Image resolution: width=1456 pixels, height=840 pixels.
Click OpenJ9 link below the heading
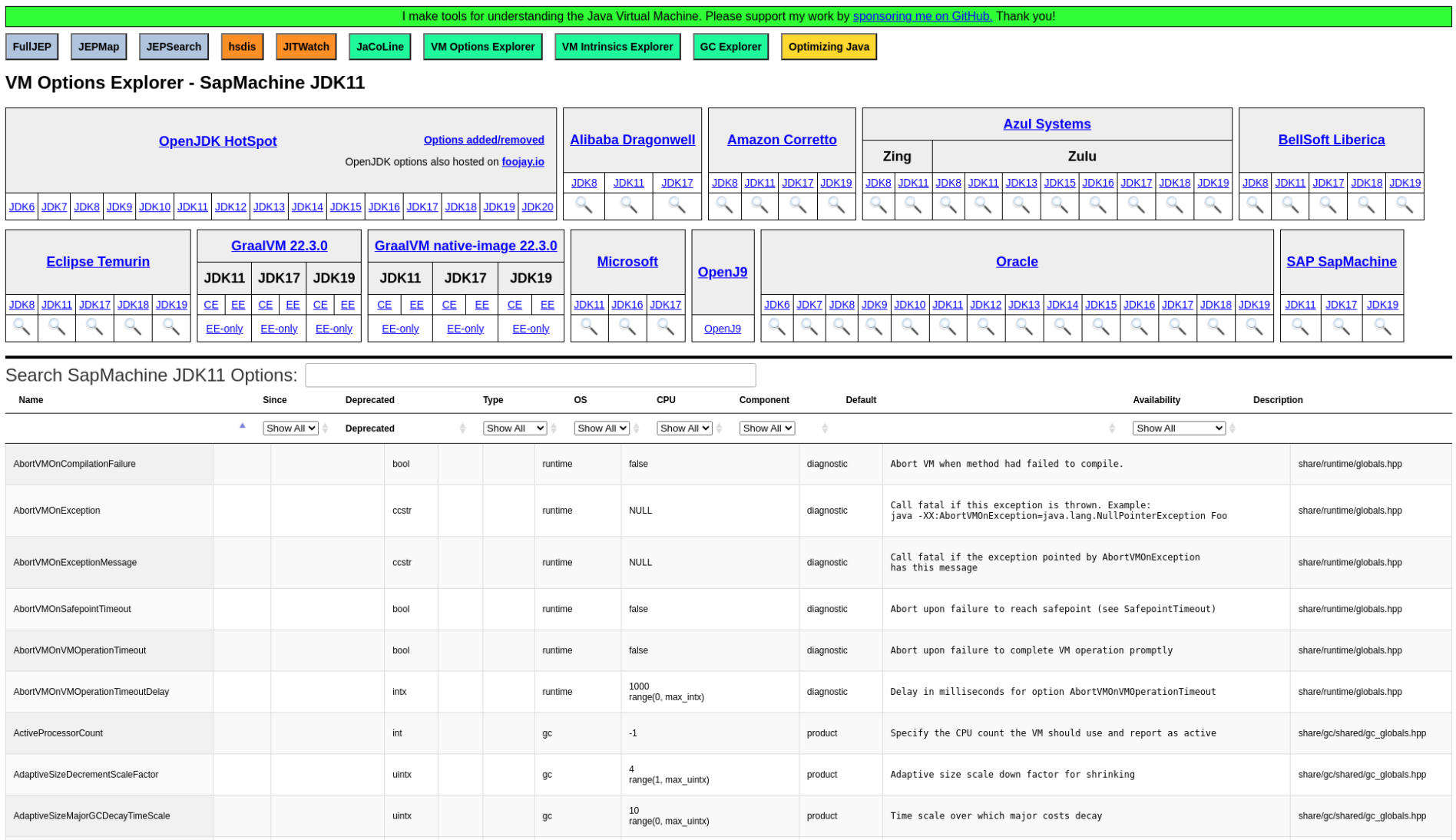(x=723, y=329)
